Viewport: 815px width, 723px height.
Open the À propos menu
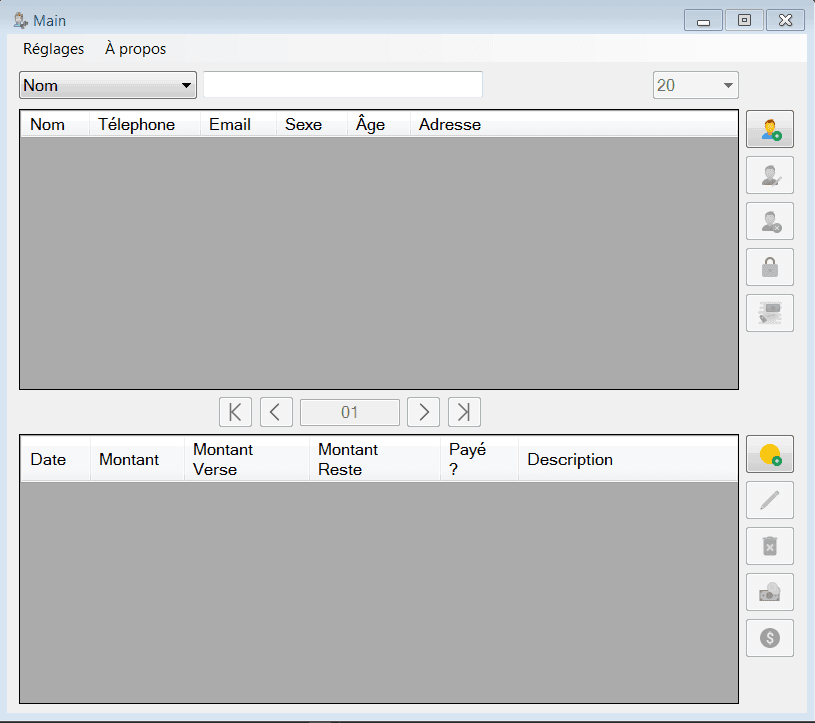[134, 48]
